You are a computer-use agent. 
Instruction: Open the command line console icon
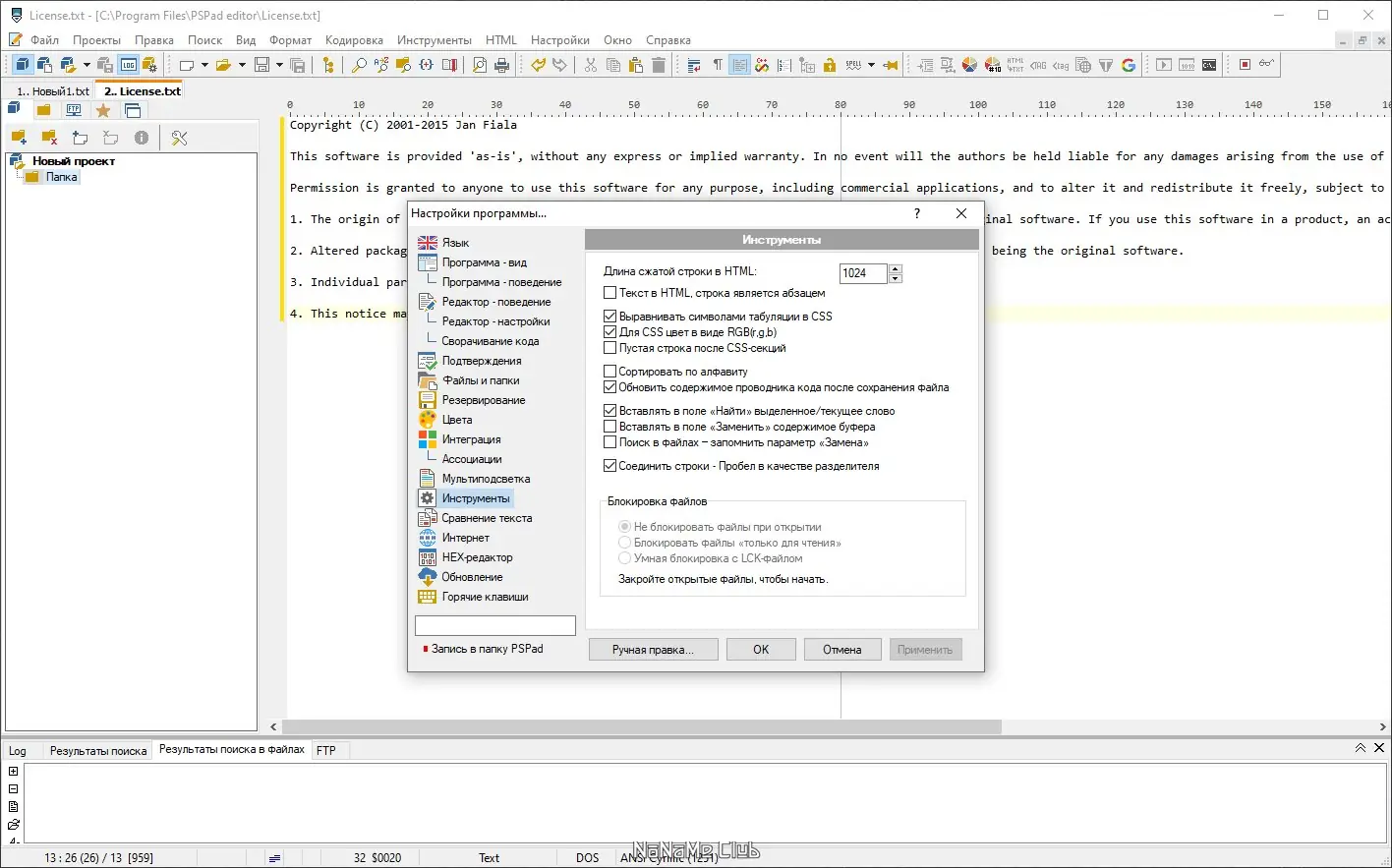point(1209,65)
